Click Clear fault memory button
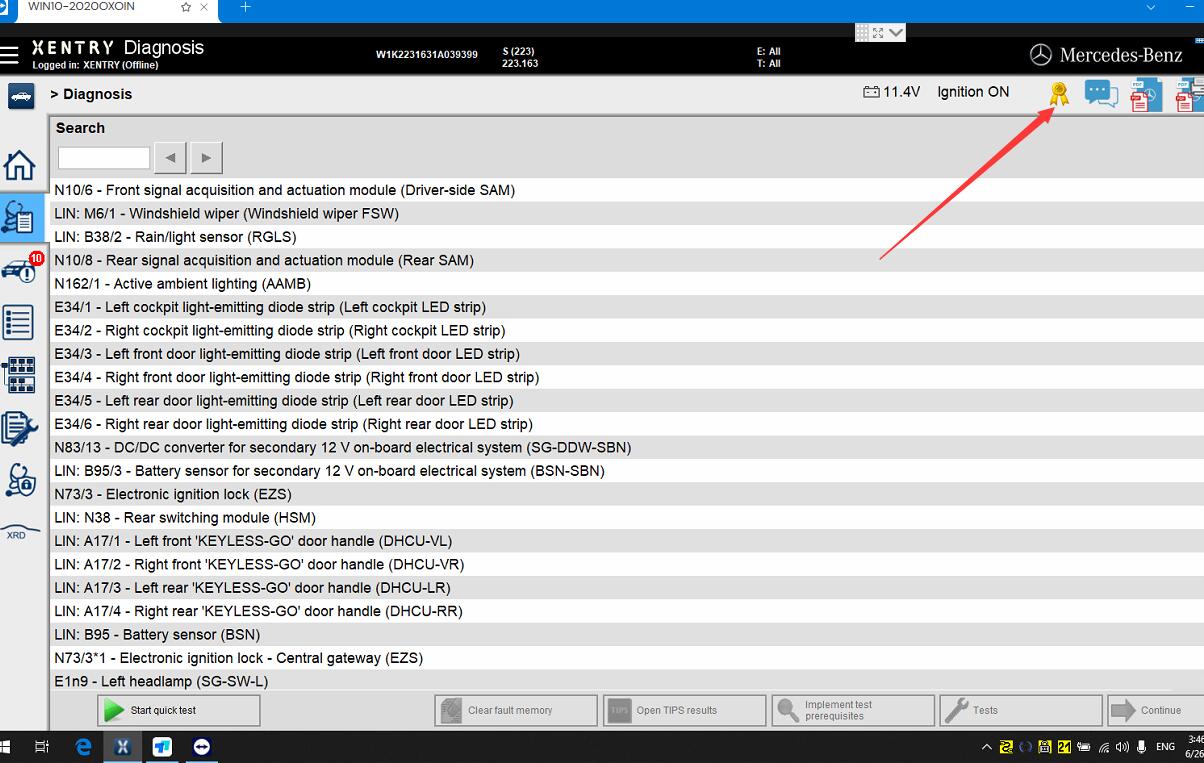 (x=516, y=710)
